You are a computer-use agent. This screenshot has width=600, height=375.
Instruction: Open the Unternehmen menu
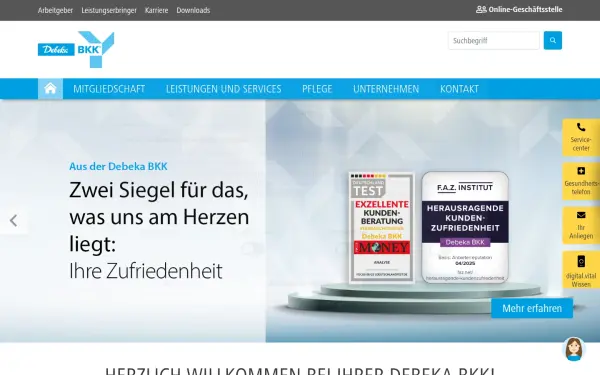386,89
